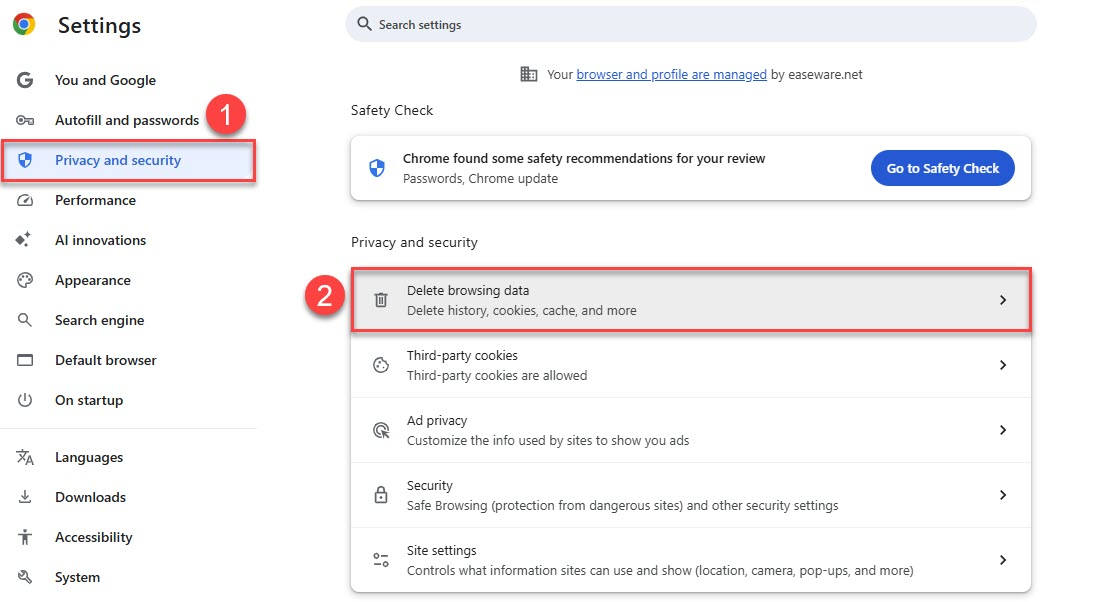1104x602 pixels.
Task: Open Site settings via its right arrow
Action: point(1003,560)
